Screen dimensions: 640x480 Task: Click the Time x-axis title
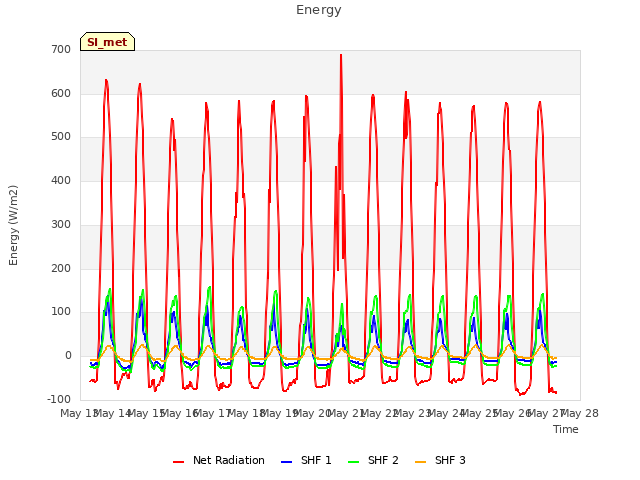coord(566,429)
